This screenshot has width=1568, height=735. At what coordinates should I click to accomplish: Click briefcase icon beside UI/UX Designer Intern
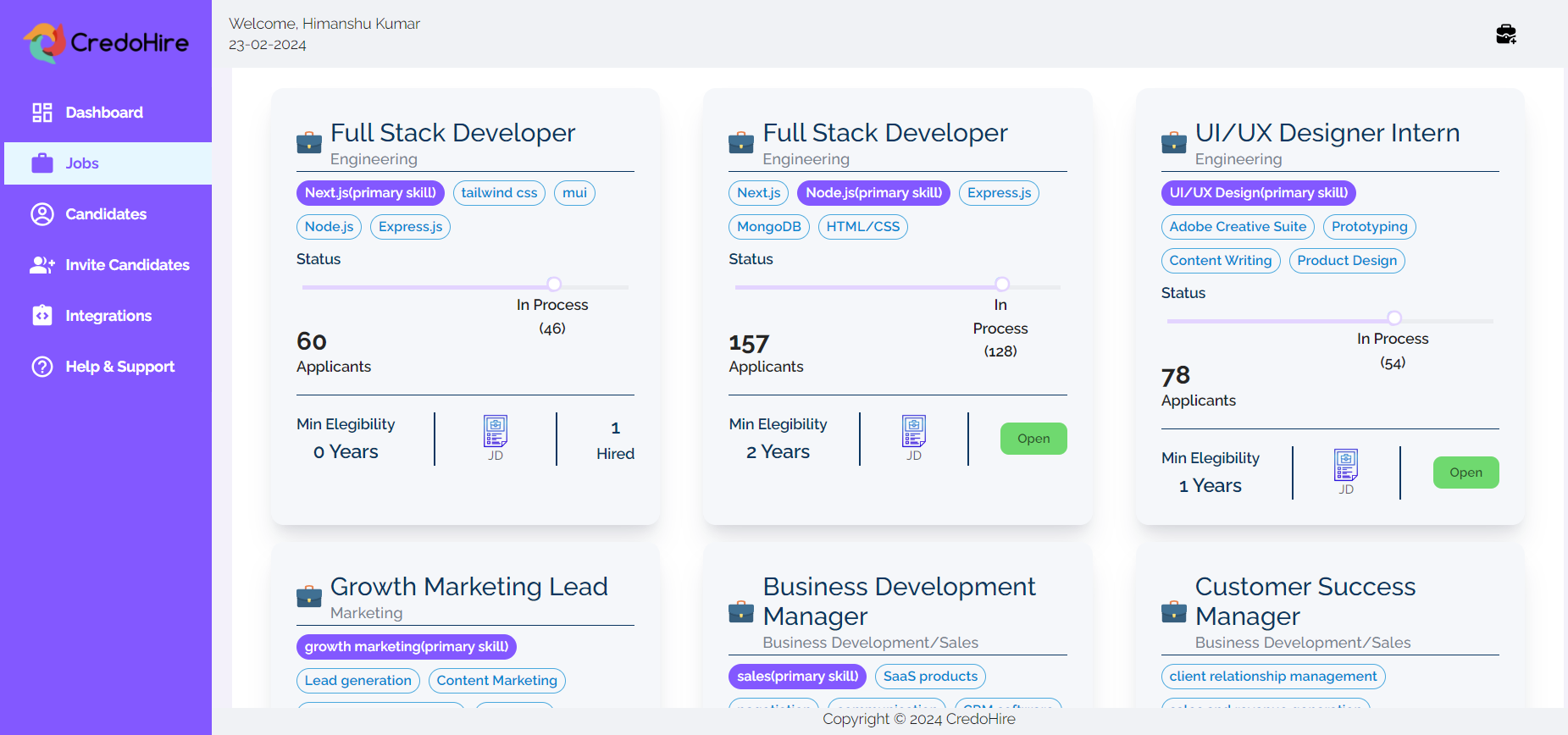click(x=1173, y=143)
